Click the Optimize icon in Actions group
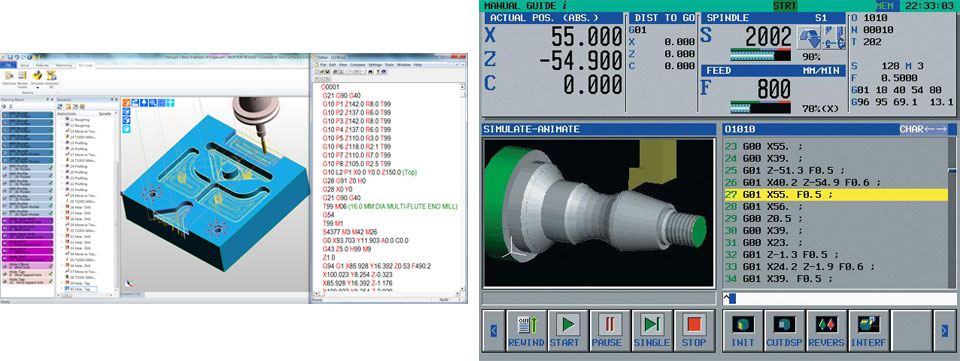Viewport: 960px width, 361px height. click(x=9, y=75)
